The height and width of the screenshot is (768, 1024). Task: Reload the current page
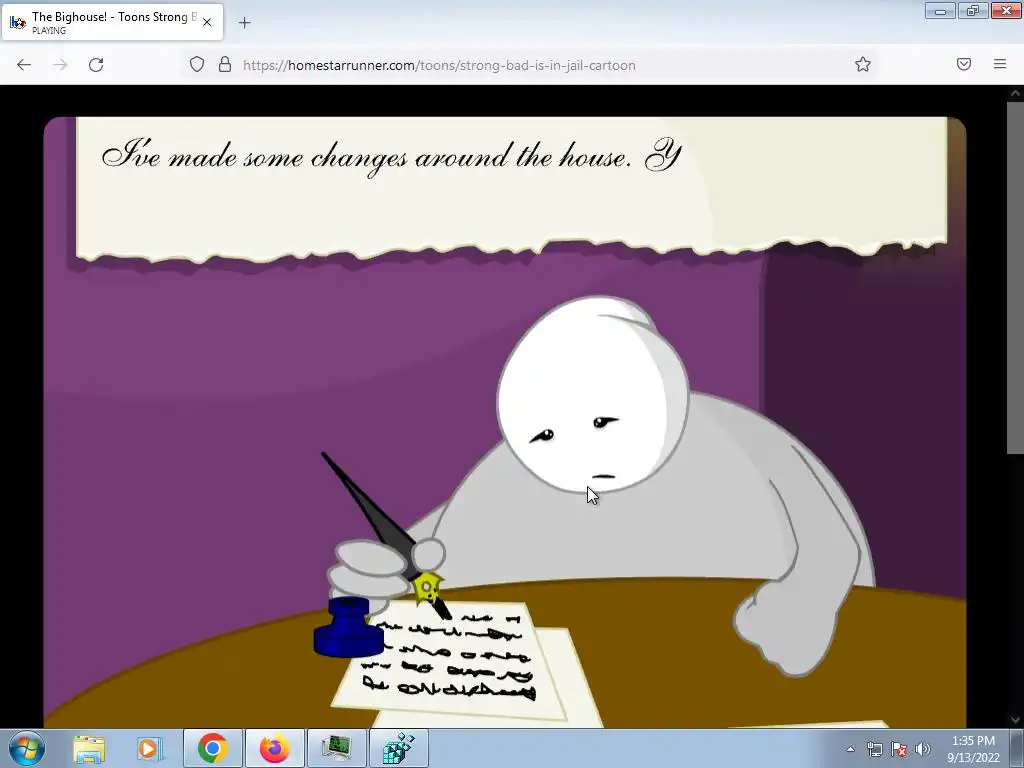pyautogui.click(x=96, y=65)
